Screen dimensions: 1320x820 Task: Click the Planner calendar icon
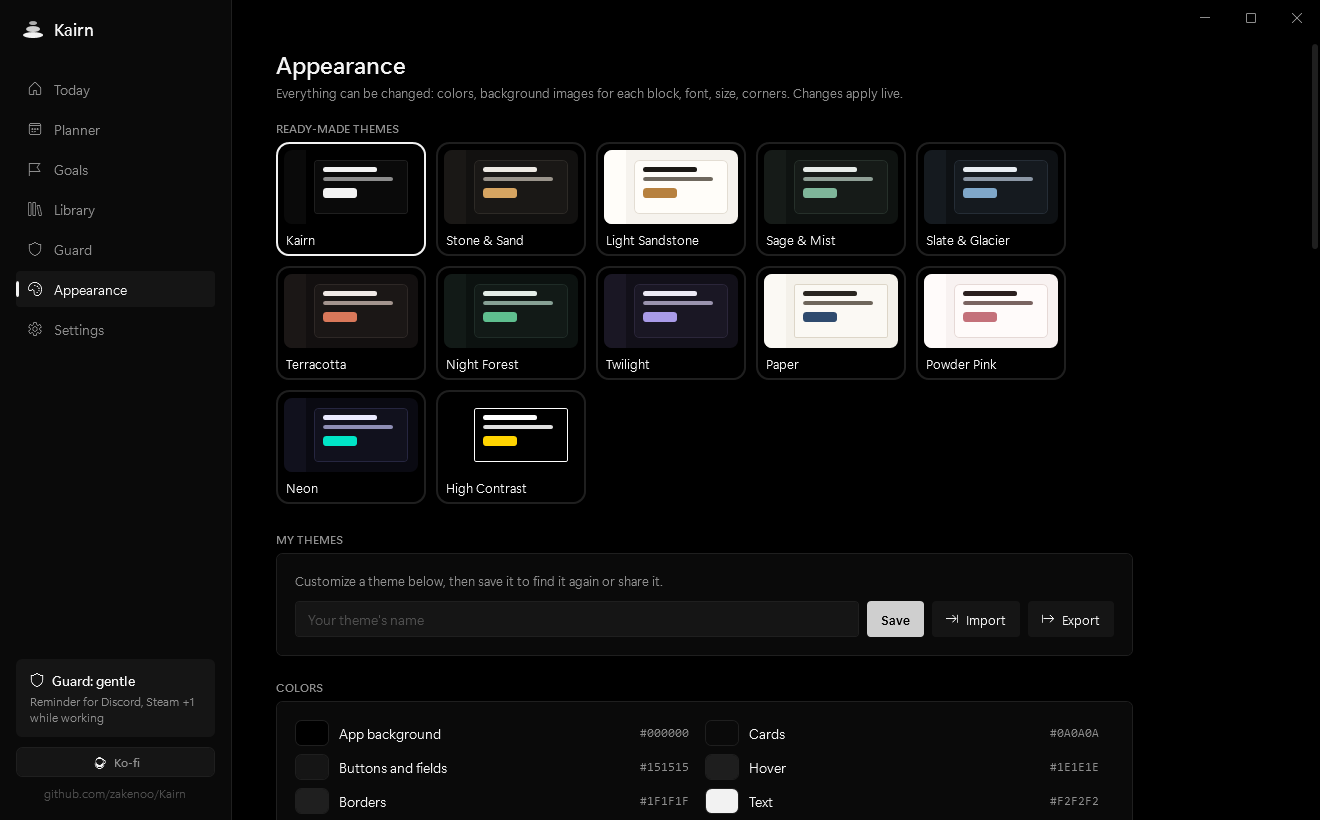[35, 129]
